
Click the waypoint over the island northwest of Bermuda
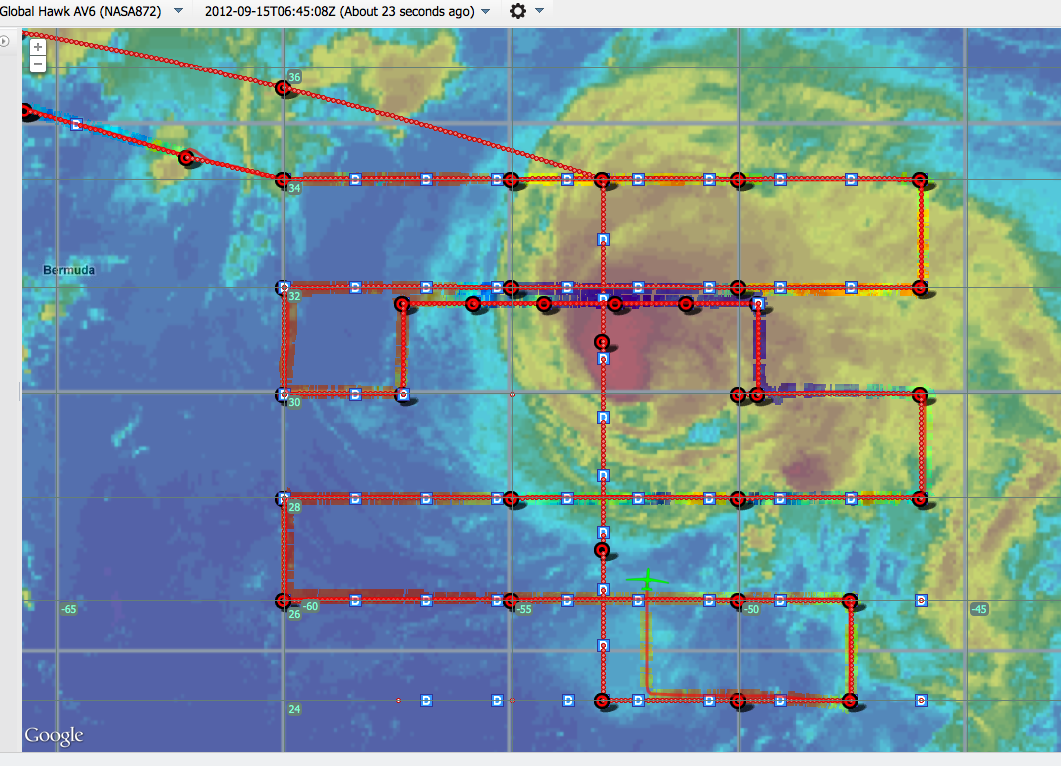coord(186,157)
